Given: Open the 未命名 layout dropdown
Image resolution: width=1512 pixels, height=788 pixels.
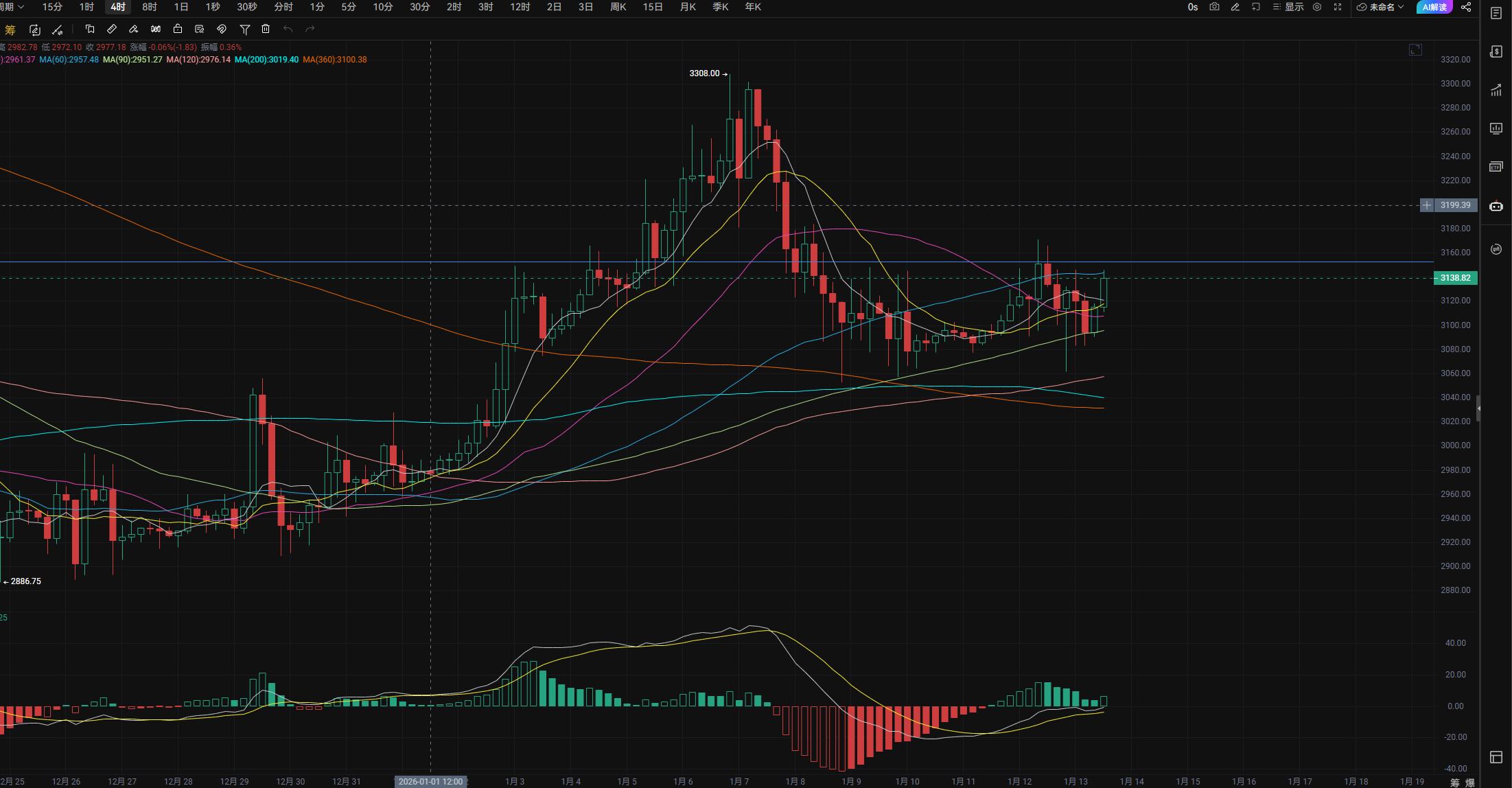Looking at the screenshot, I should (1381, 7).
